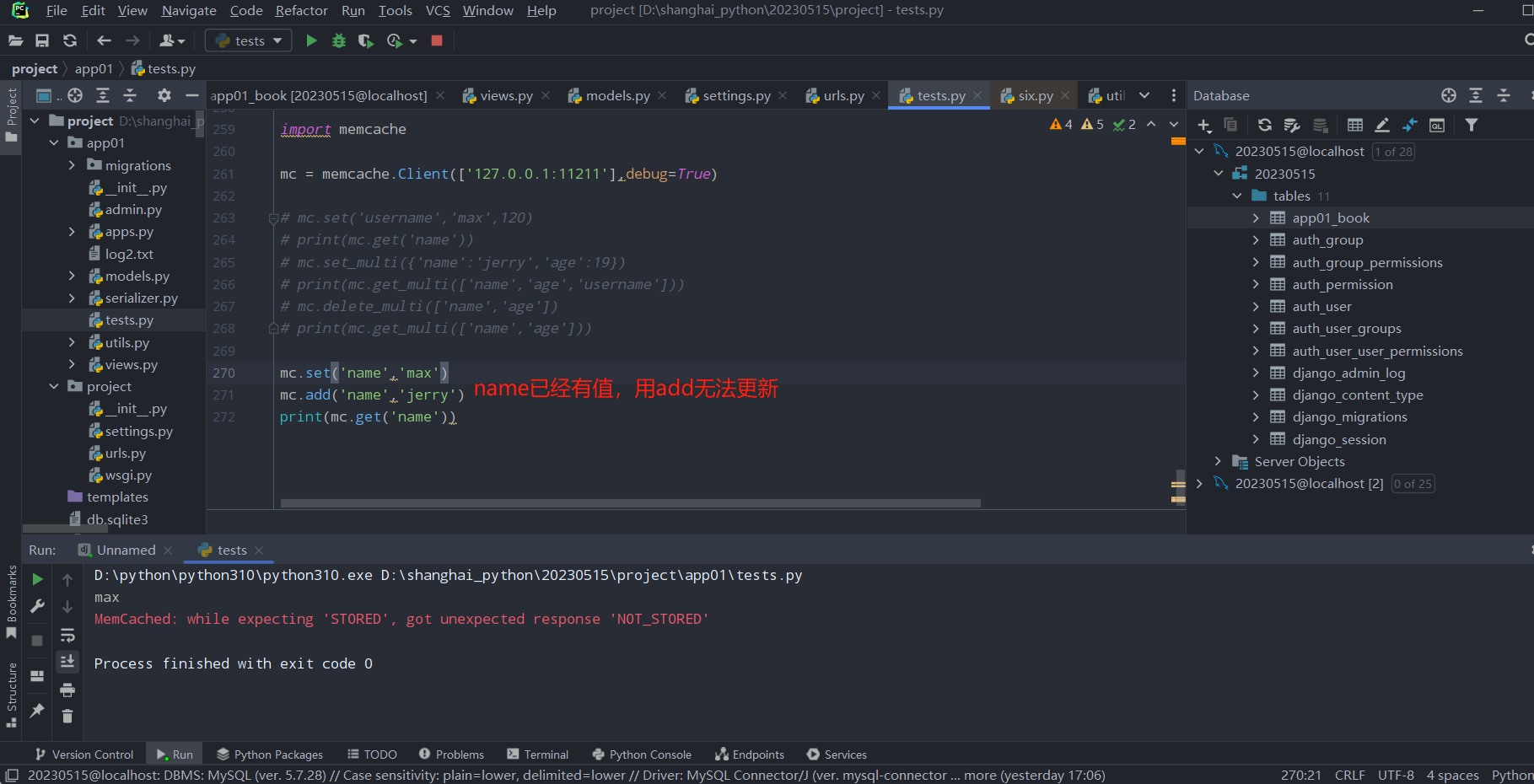Open editor tabs more options menu
Screen dimensions: 1534x784
(1174, 95)
